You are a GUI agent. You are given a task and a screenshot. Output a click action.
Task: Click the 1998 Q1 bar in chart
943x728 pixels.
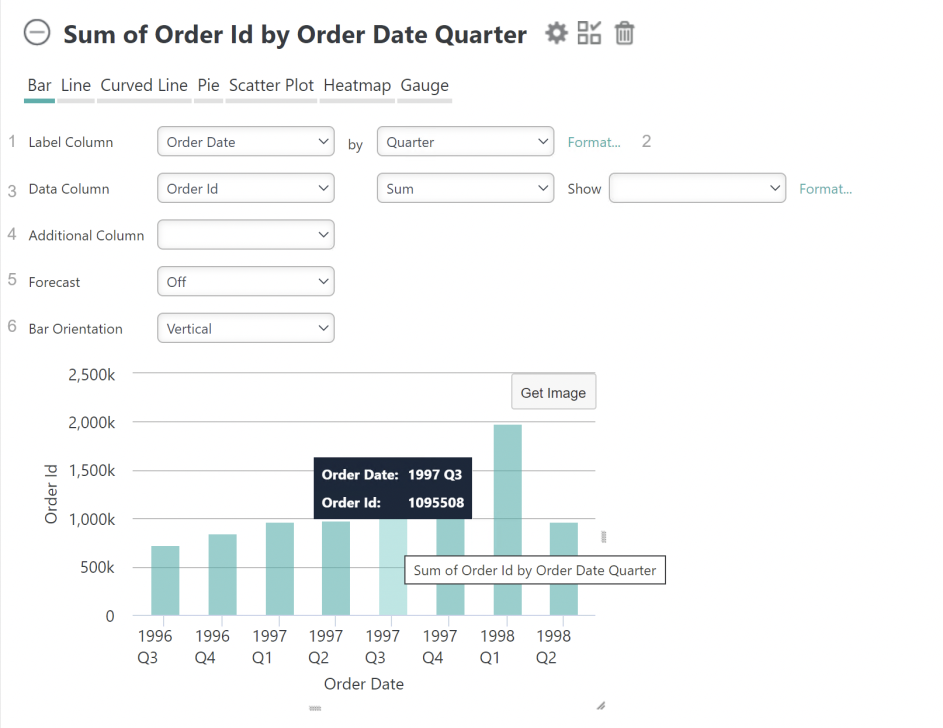tap(508, 520)
